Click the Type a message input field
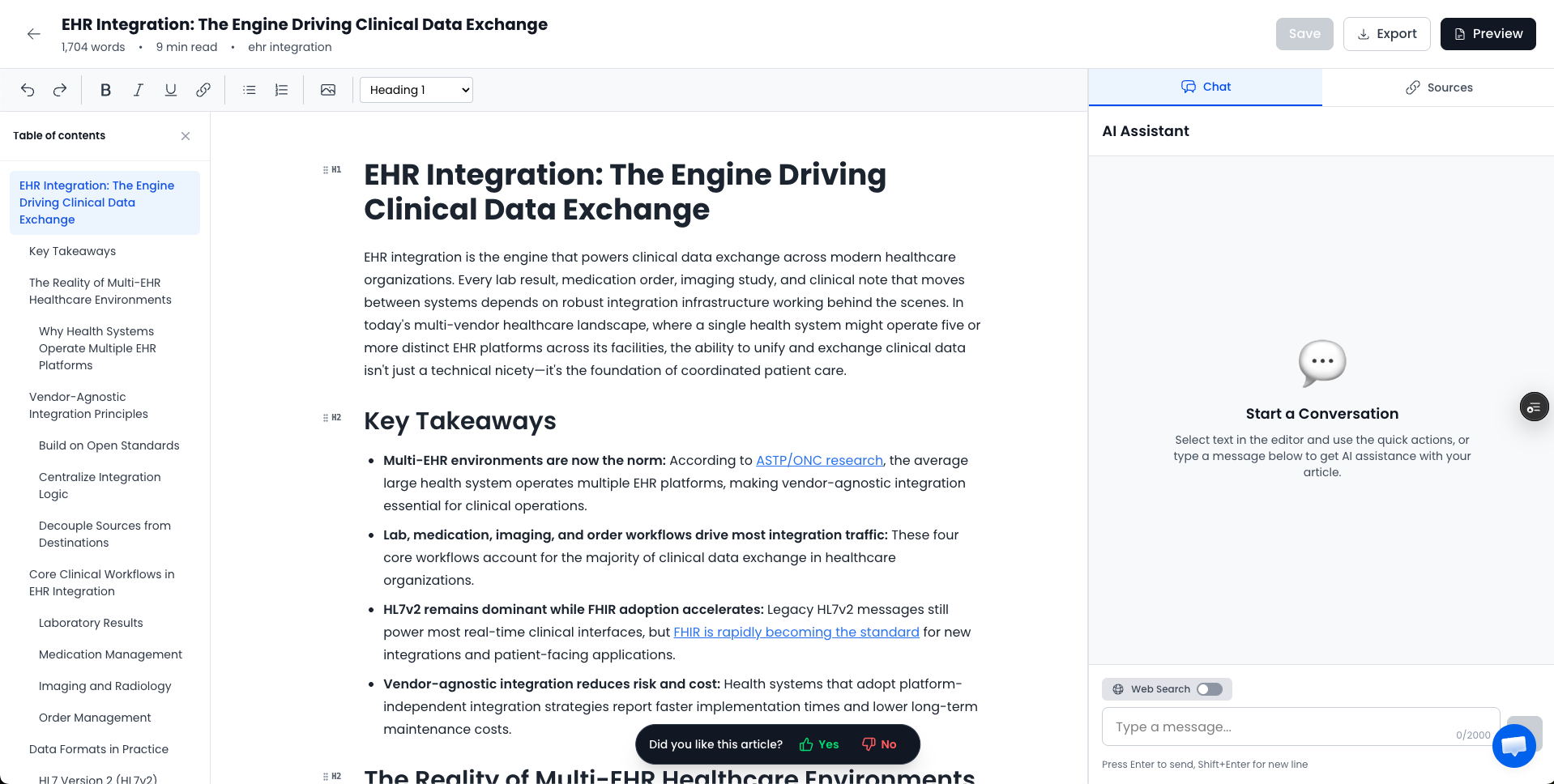This screenshot has height=784, width=1554. (x=1280, y=726)
